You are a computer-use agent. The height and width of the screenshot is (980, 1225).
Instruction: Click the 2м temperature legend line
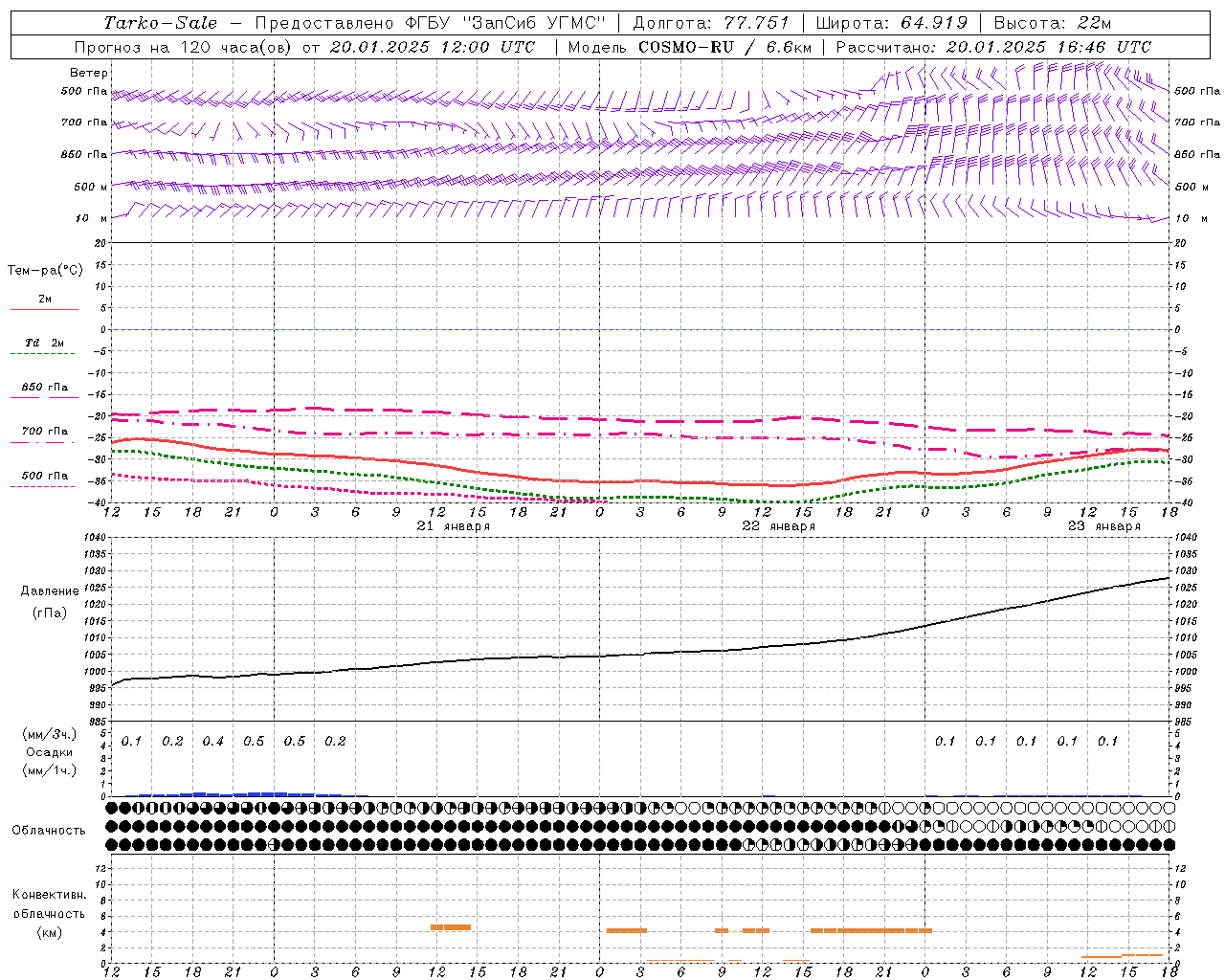point(44,309)
